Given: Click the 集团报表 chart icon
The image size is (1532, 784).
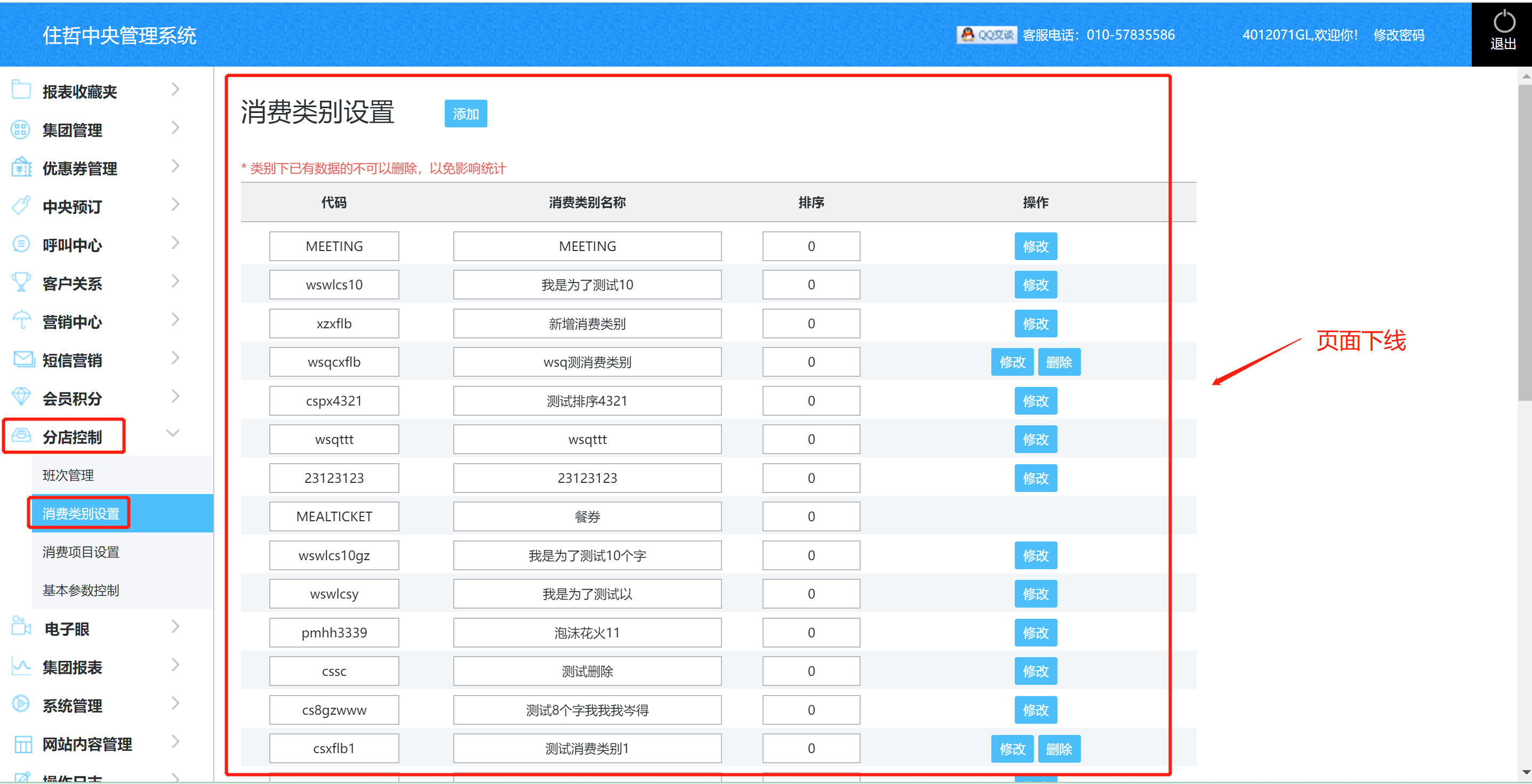Looking at the screenshot, I should click(21, 666).
